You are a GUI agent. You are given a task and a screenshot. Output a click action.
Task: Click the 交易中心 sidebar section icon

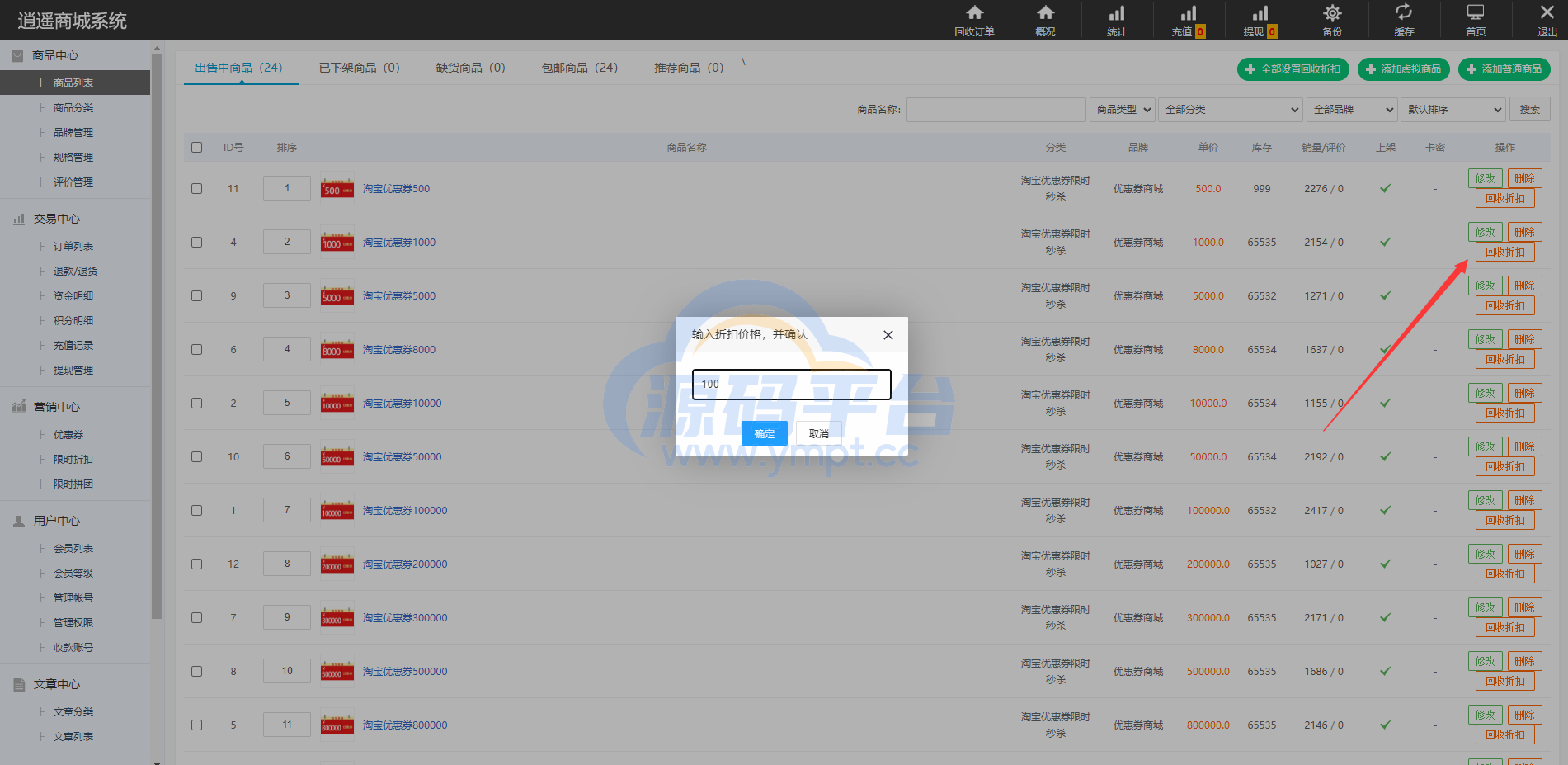coord(19,219)
